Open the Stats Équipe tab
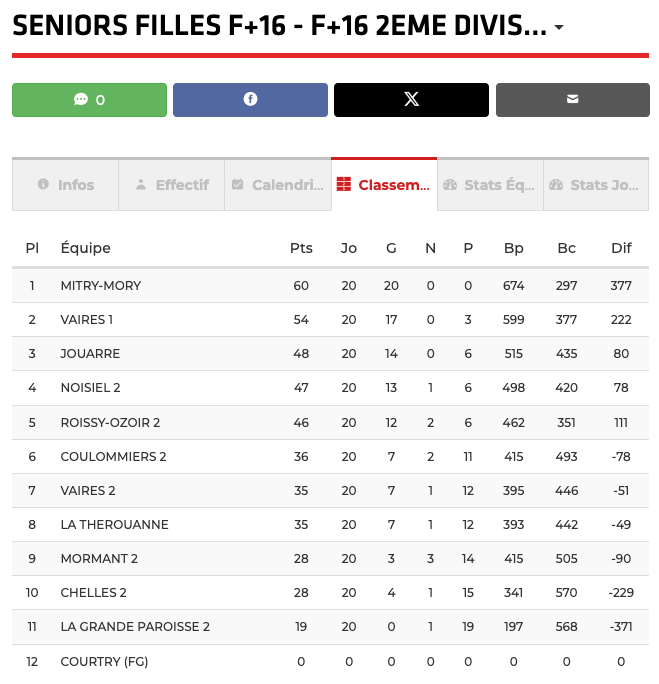The height and width of the screenshot is (684, 659). [490, 185]
